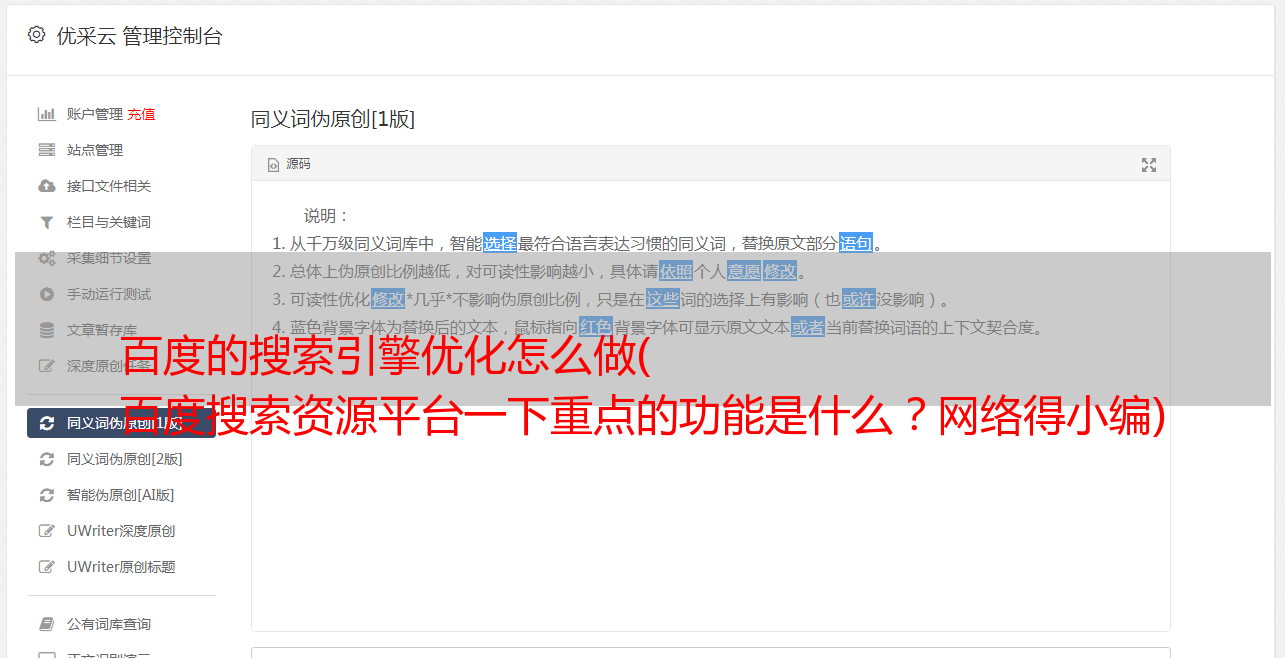Click the 优采云 管理控制台 header title
1285x658 pixels.
[139, 36]
